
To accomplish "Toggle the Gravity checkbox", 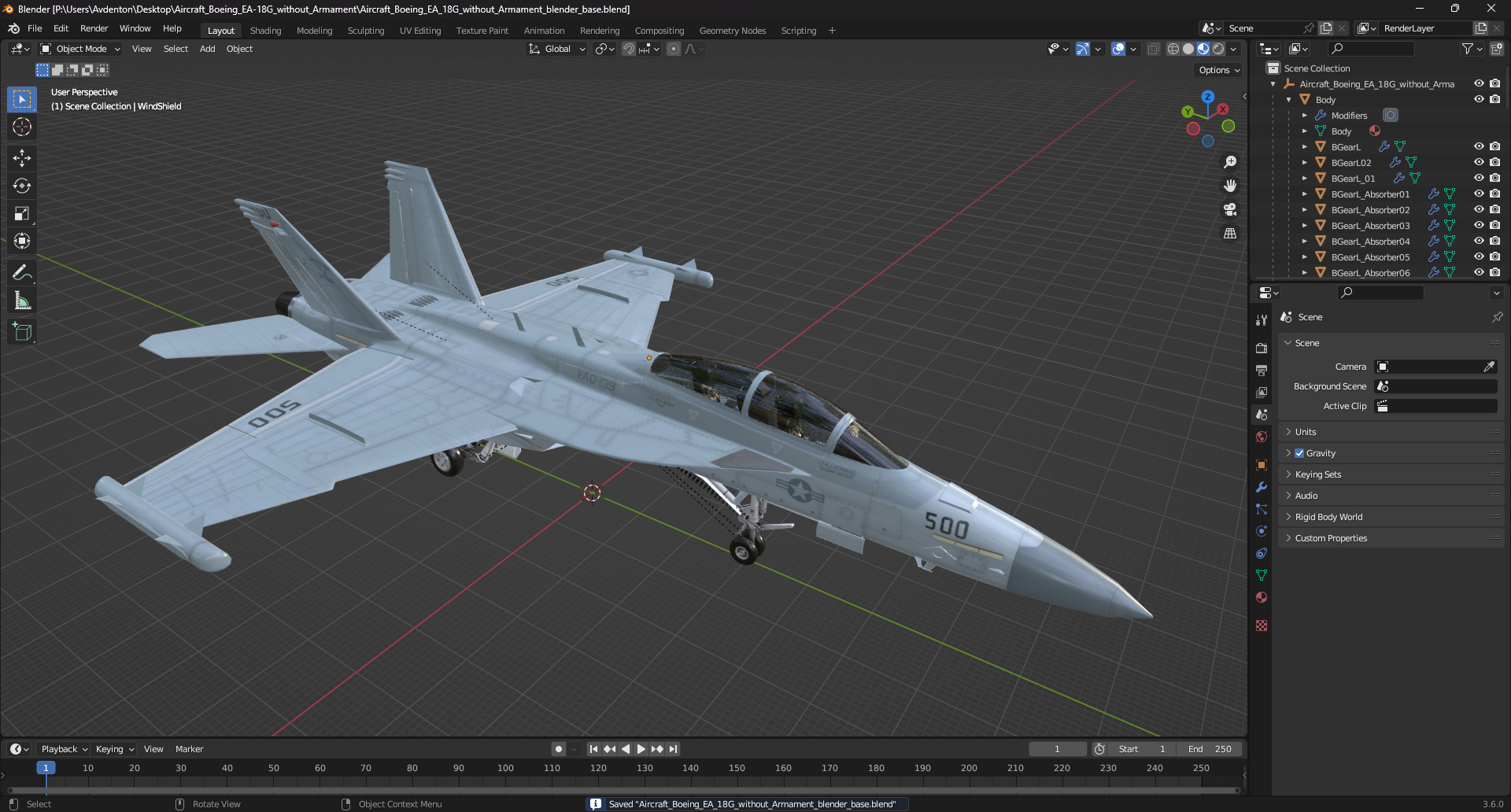I will 1299,453.
